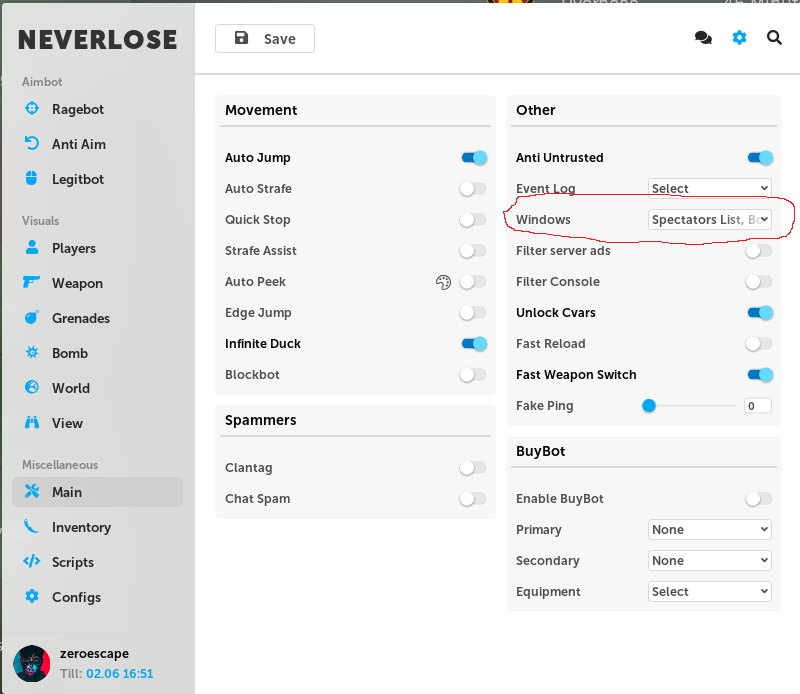The image size is (800, 694).
Task: Open the Event Log dropdown
Action: (x=710, y=188)
